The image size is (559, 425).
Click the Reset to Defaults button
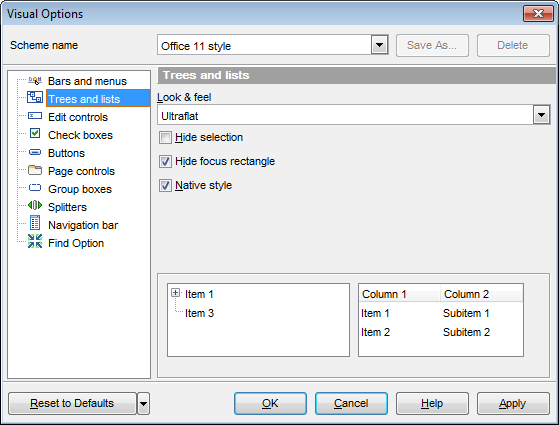click(x=72, y=404)
